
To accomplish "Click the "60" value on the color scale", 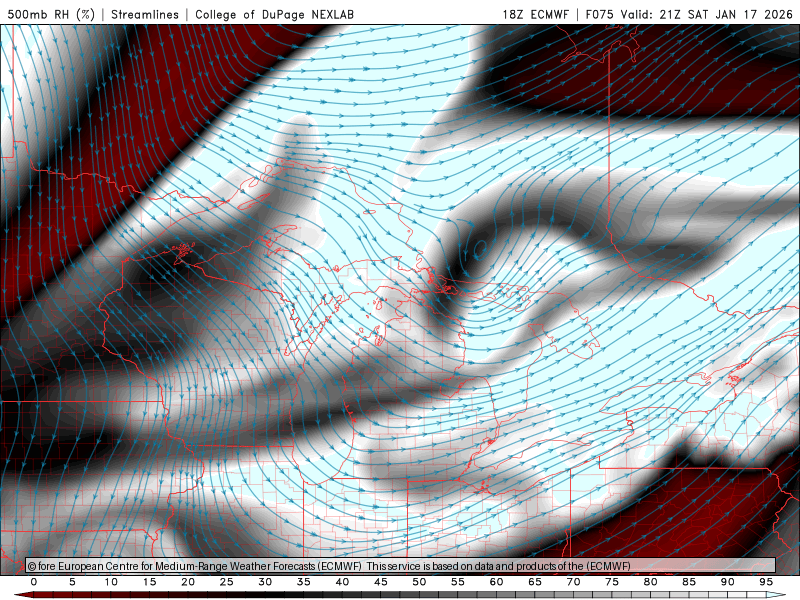I will pyautogui.click(x=496, y=582).
